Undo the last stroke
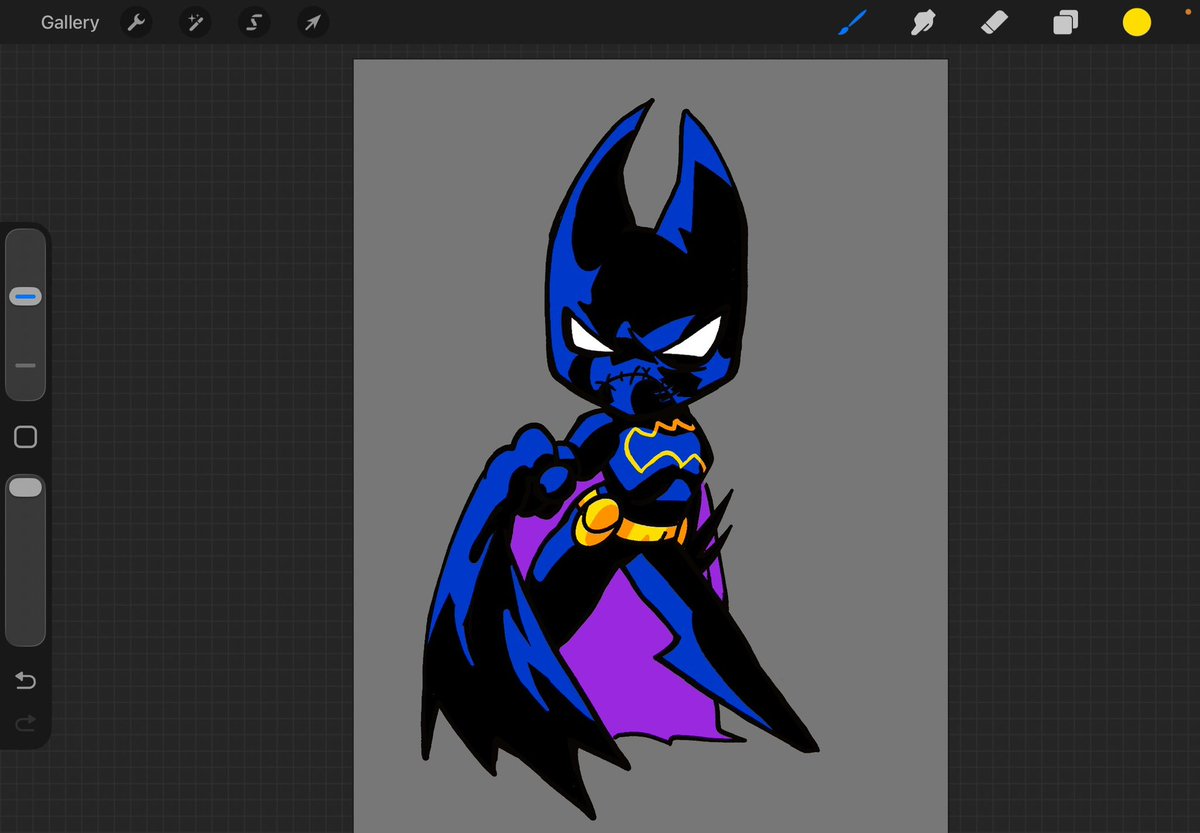Screen dimensions: 1200x833 tap(26, 681)
